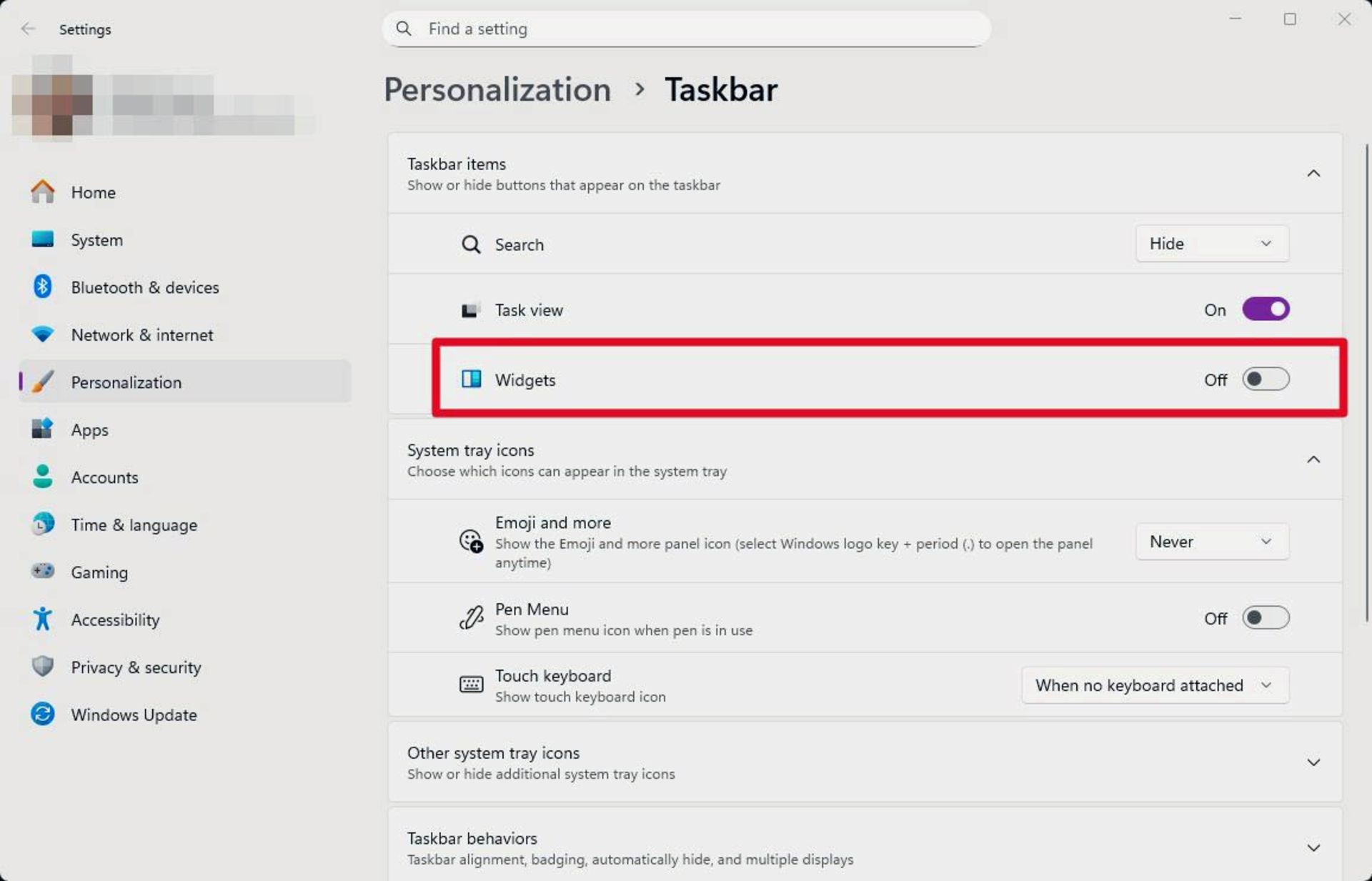Open the Apps settings page

coord(90,430)
